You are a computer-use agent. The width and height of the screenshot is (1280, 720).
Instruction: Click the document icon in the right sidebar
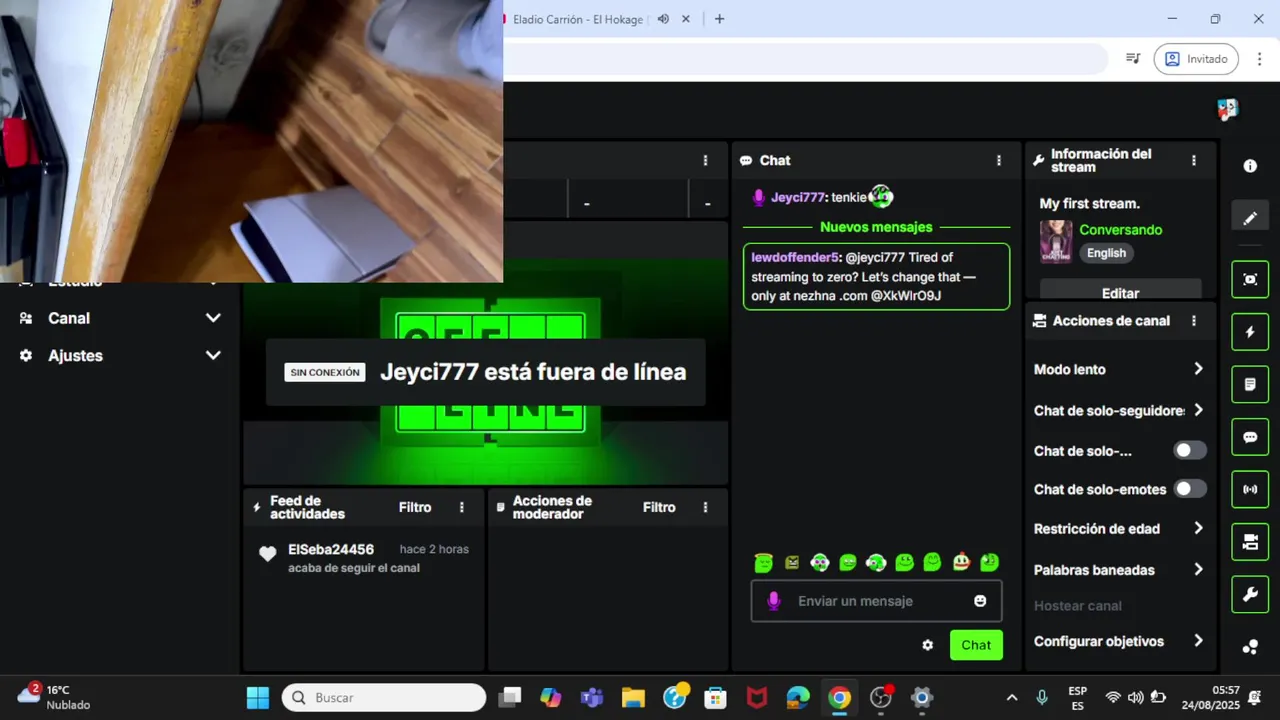coord(1250,384)
